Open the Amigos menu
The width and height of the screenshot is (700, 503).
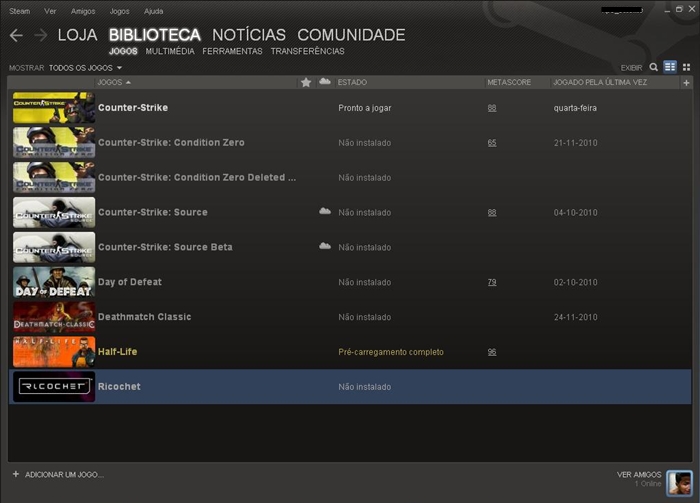83,11
